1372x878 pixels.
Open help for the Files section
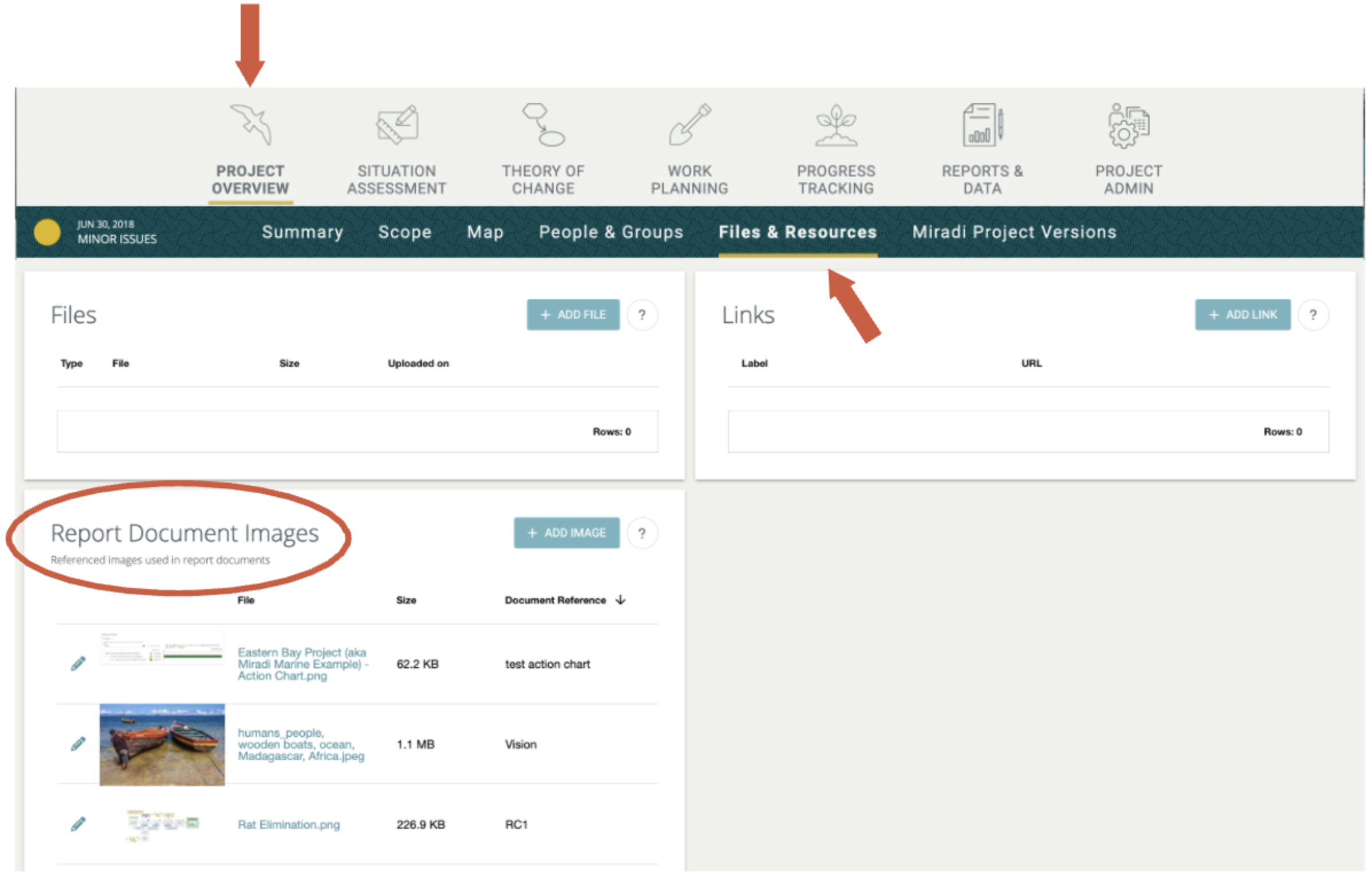[x=642, y=315]
